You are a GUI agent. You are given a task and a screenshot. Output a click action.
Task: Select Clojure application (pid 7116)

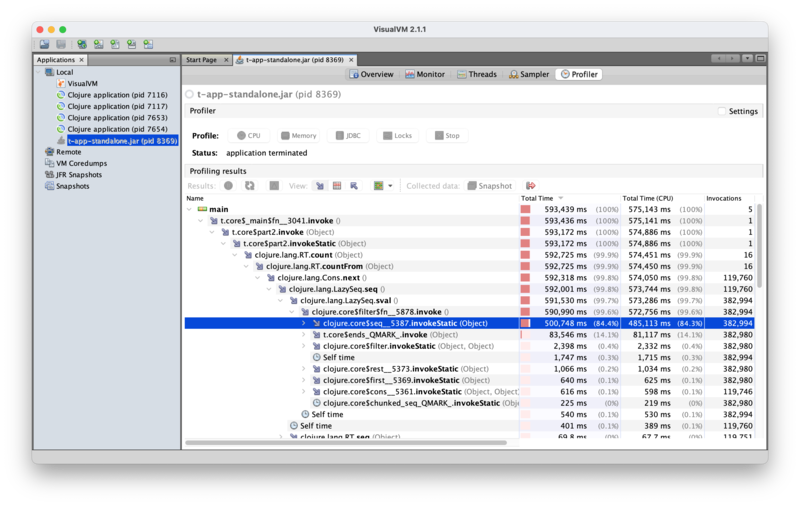pyautogui.click(x=117, y=95)
